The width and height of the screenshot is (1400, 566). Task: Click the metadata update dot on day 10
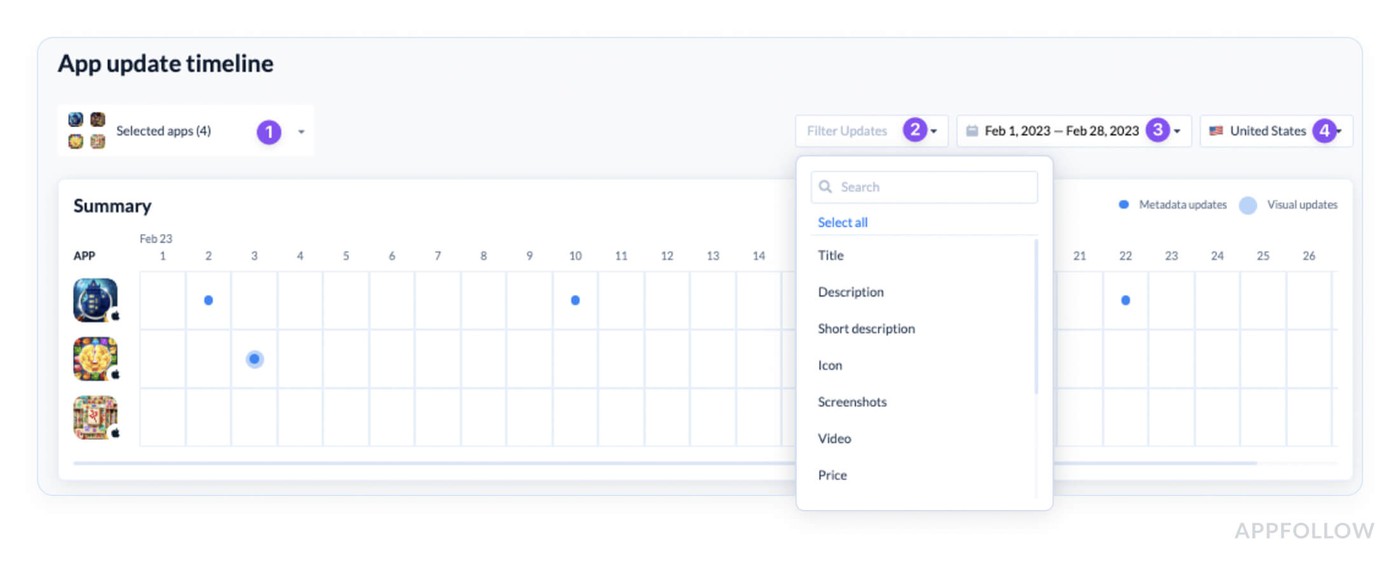pyautogui.click(x=575, y=300)
